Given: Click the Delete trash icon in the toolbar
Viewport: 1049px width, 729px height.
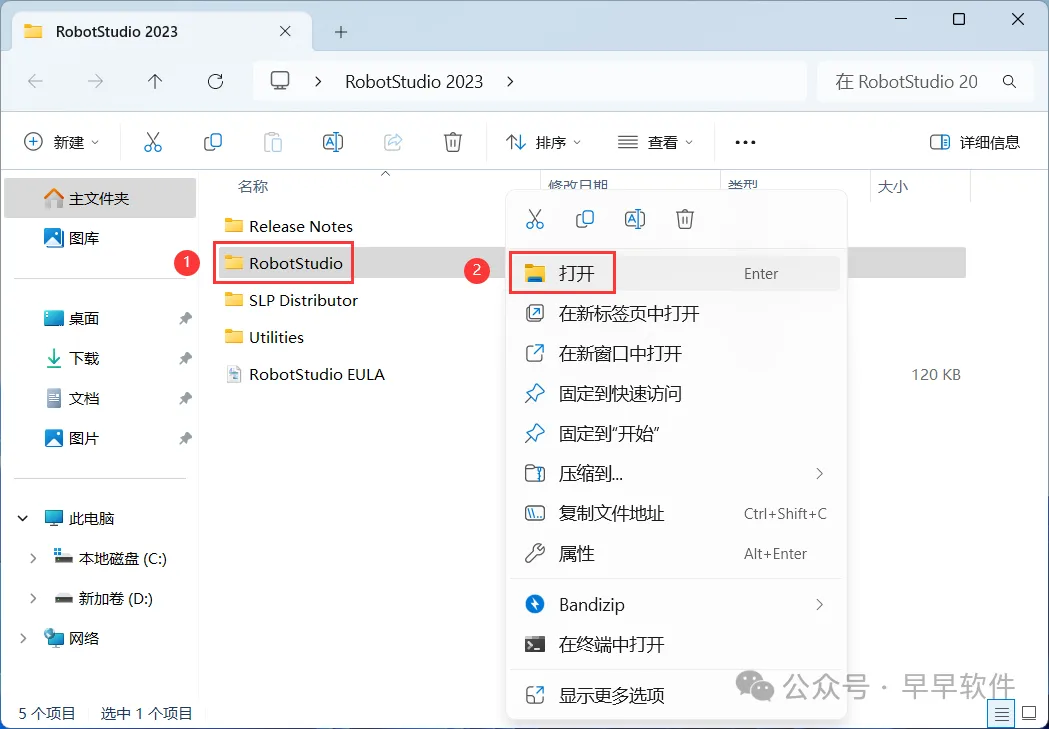Looking at the screenshot, I should pos(453,142).
